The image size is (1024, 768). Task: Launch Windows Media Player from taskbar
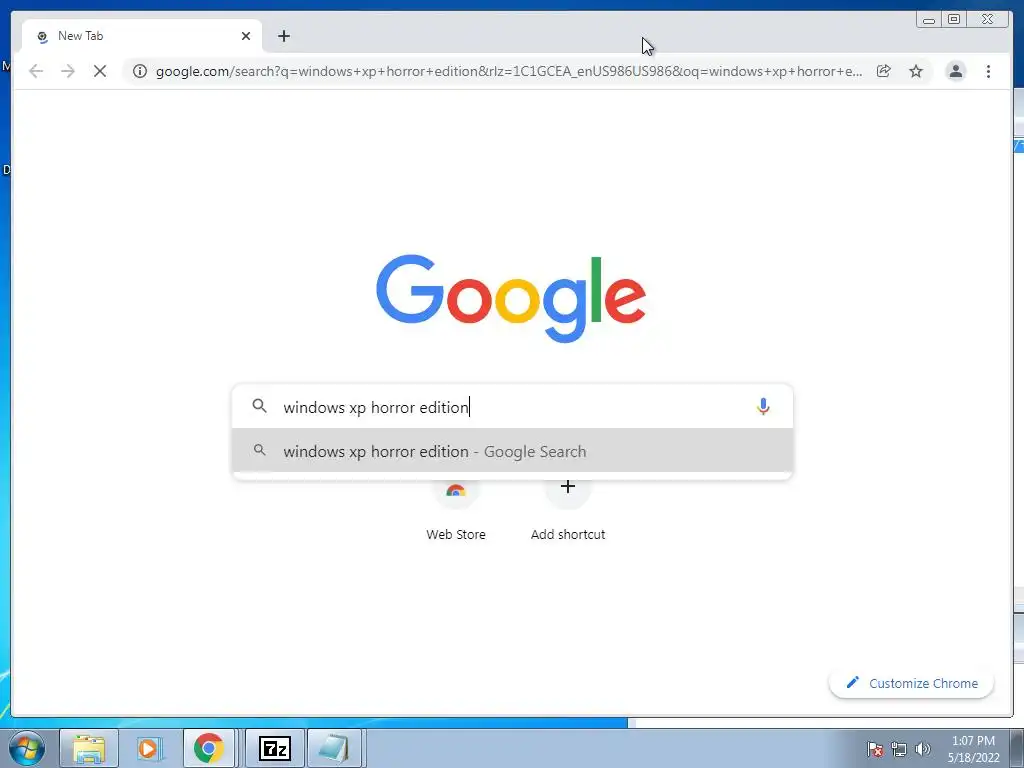[149, 748]
